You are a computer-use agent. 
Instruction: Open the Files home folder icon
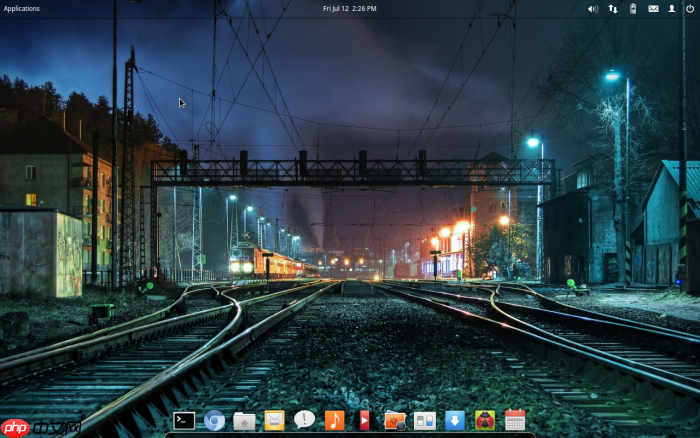pyautogui.click(x=244, y=421)
